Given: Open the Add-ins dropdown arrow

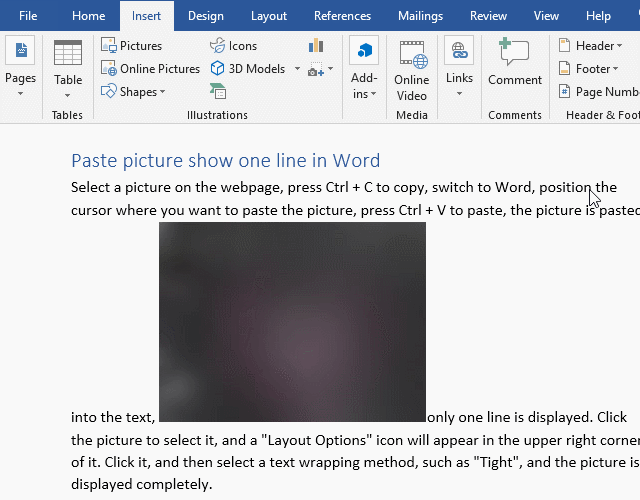Looking at the screenshot, I should 373,94.
